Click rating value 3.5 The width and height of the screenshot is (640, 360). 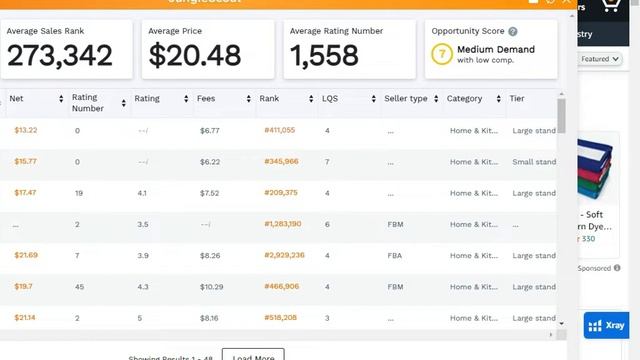click(x=143, y=224)
